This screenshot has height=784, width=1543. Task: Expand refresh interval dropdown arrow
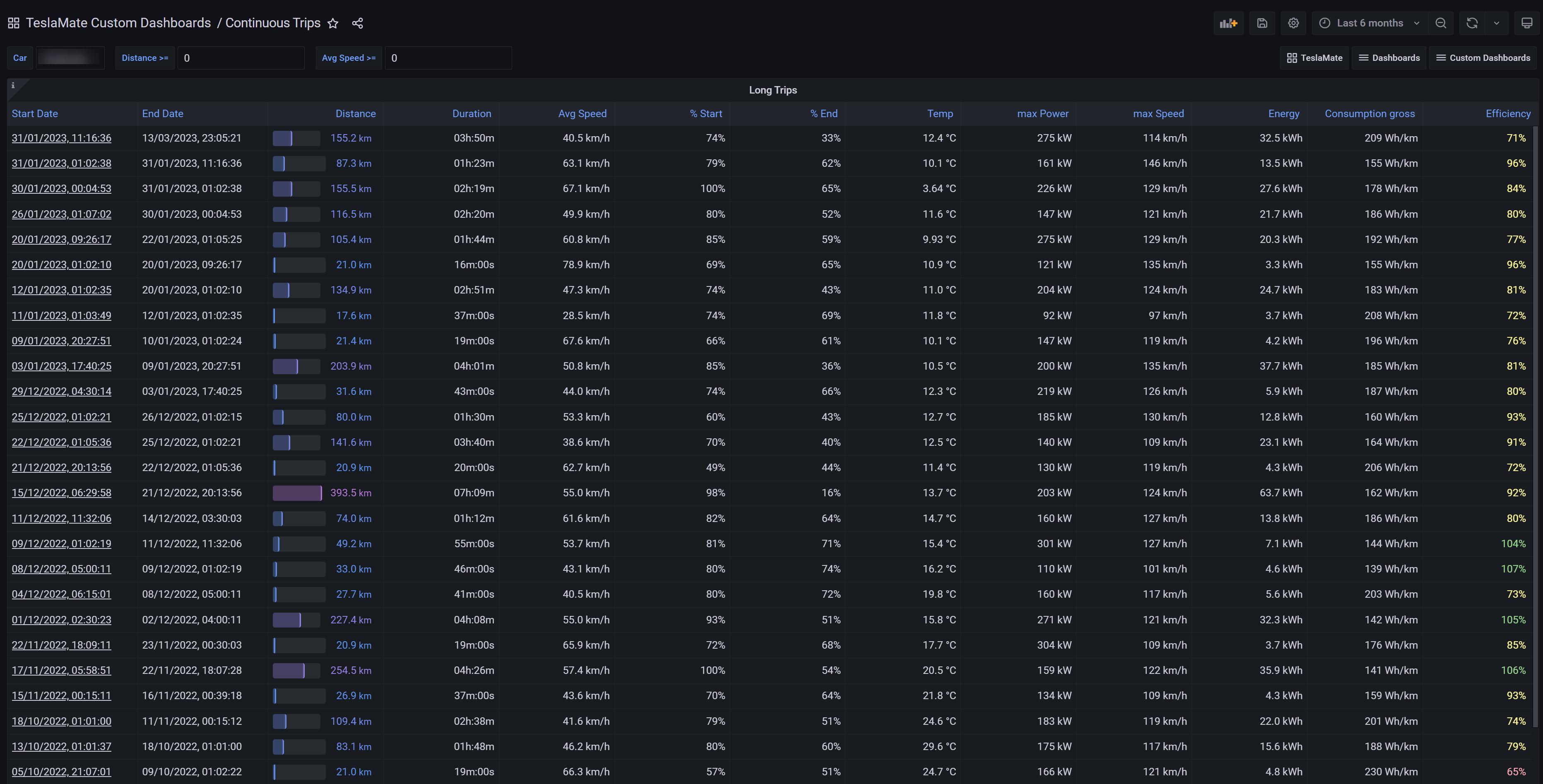coord(1496,23)
